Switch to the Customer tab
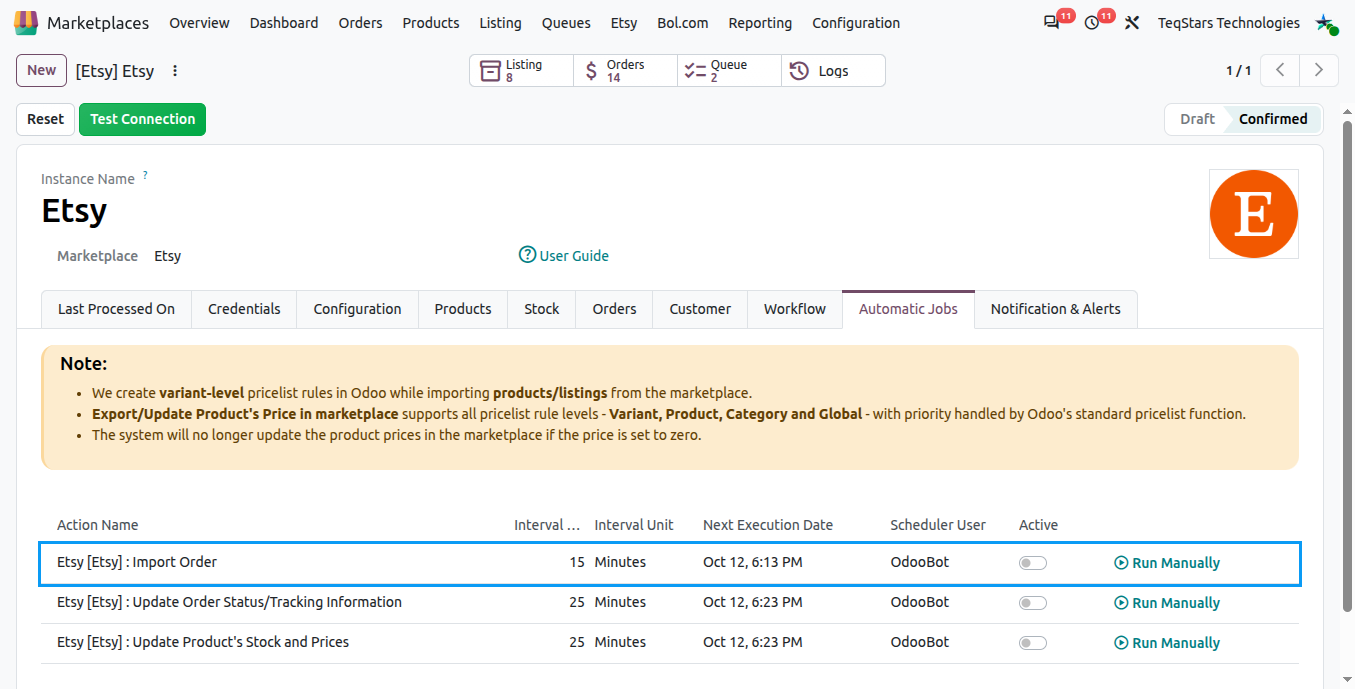Image resolution: width=1355 pixels, height=689 pixels. tap(700, 309)
